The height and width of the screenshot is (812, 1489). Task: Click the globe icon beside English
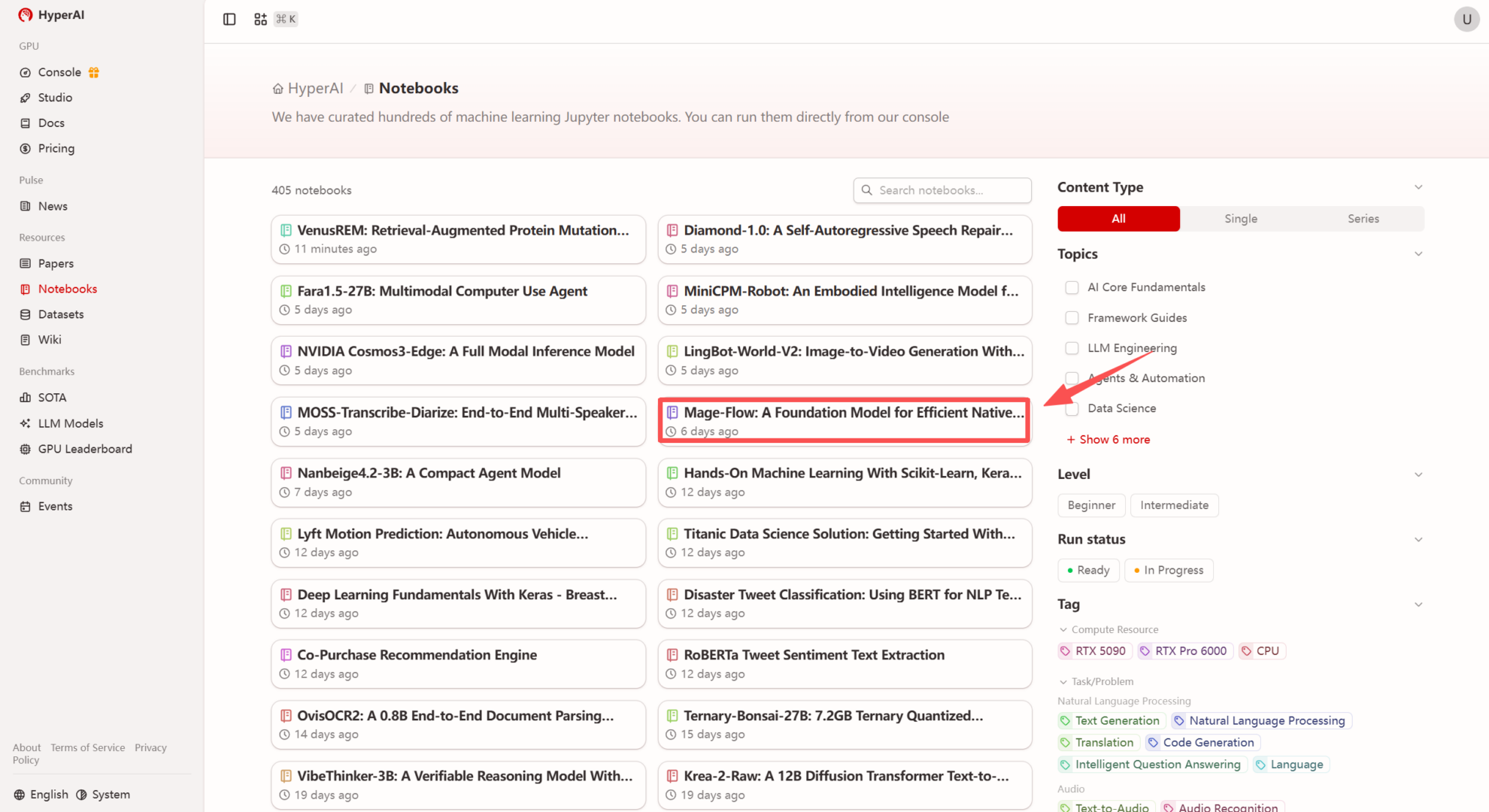coord(19,795)
